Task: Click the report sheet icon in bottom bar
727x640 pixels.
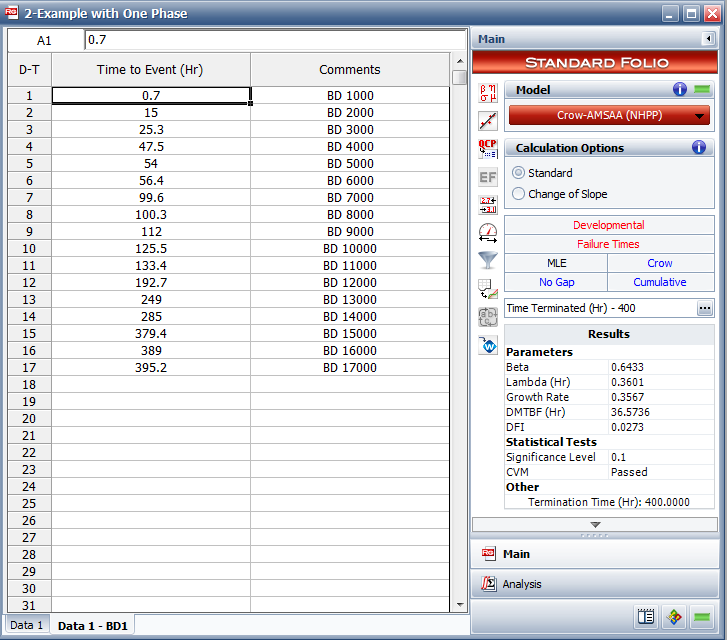Action: pos(646,617)
